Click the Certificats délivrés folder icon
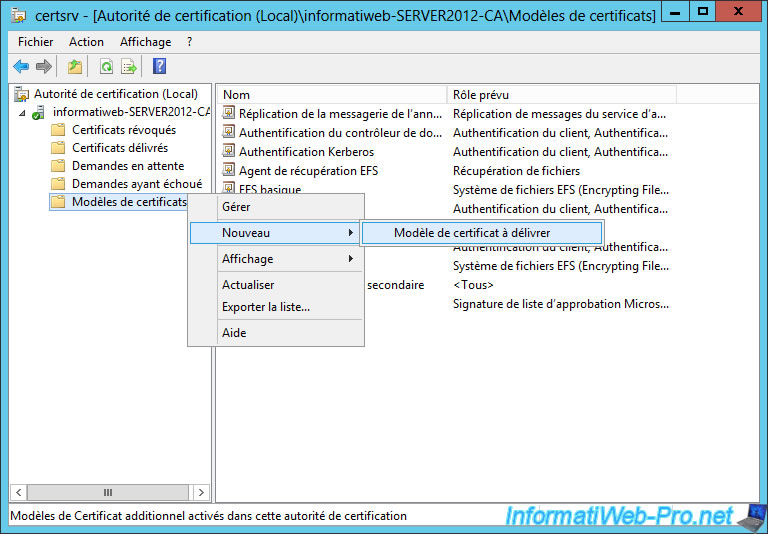This screenshot has height=534, width=768. 58,148
